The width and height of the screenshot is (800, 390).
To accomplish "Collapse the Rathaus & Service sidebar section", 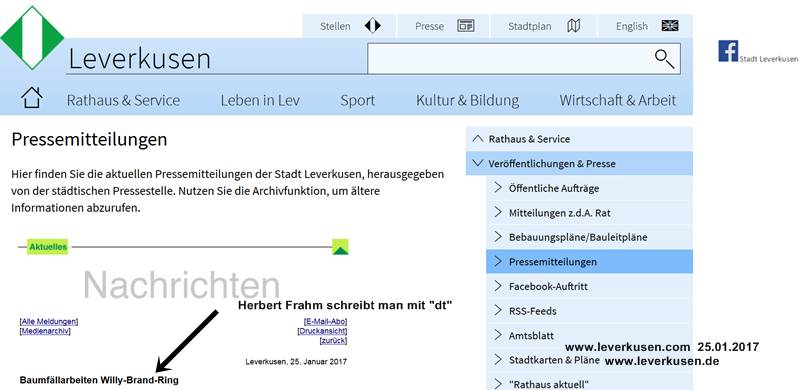I will pyautogui.click(x=478, y=138).
